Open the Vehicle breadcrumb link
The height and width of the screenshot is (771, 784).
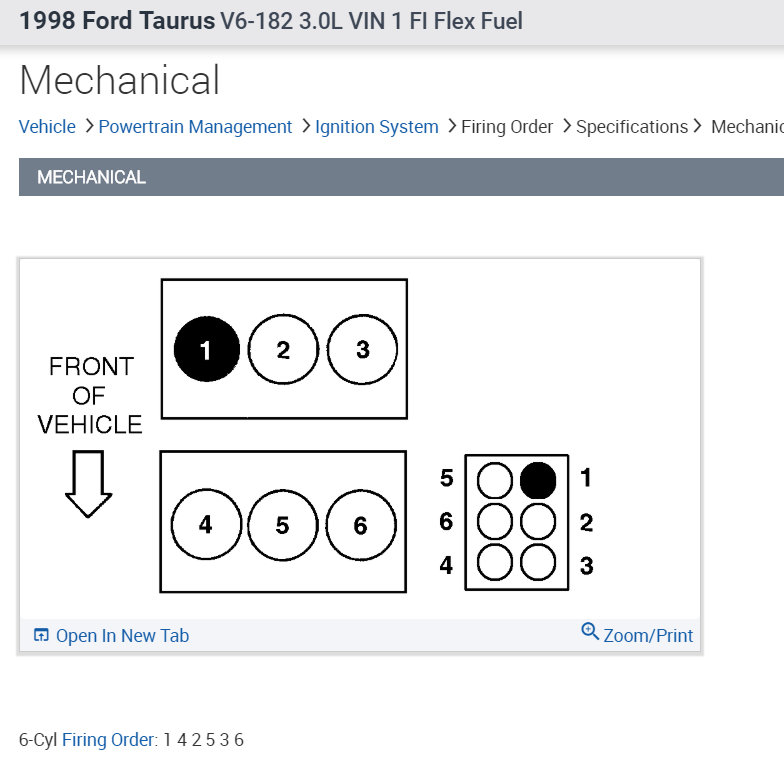(47, 126)
